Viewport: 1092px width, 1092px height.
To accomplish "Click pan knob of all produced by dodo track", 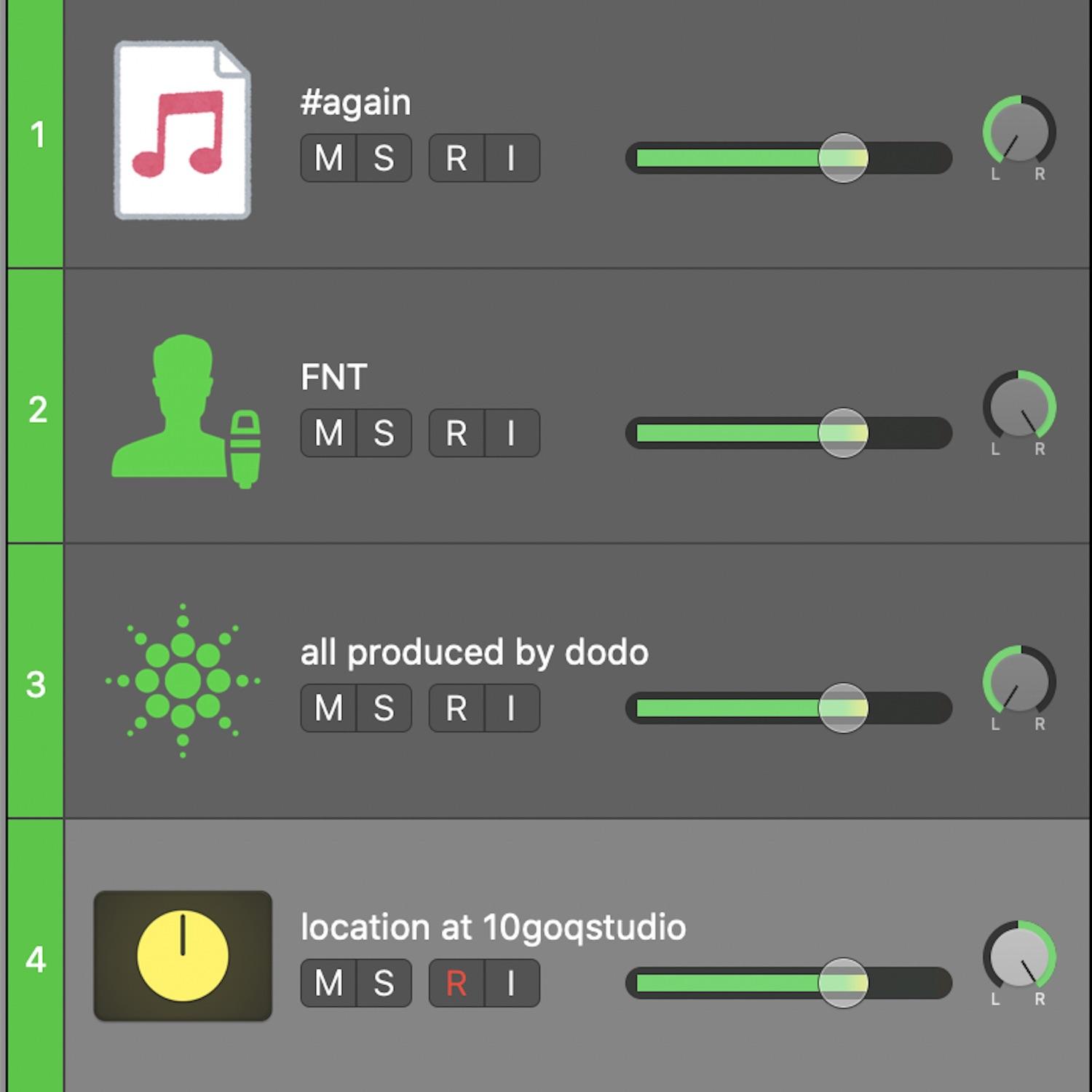I will [1018, 681].
